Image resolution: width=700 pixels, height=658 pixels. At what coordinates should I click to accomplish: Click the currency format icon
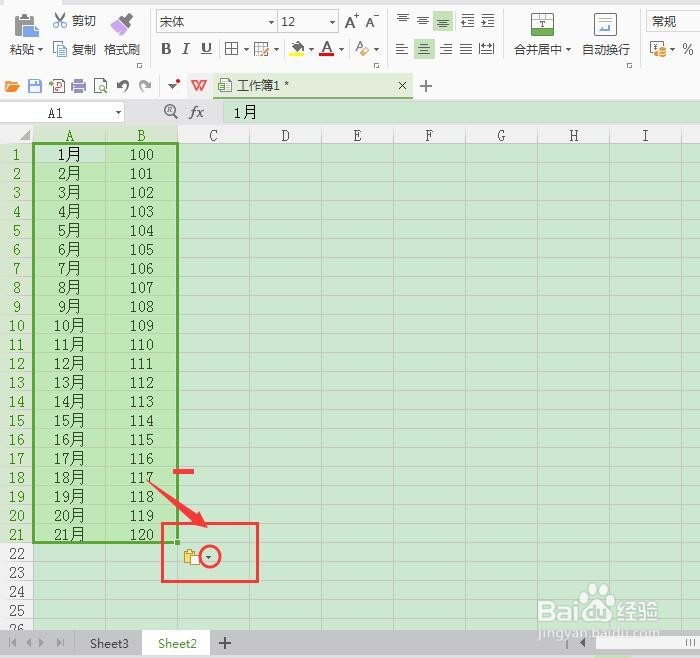pyautogui.click(x=658, y=49)
